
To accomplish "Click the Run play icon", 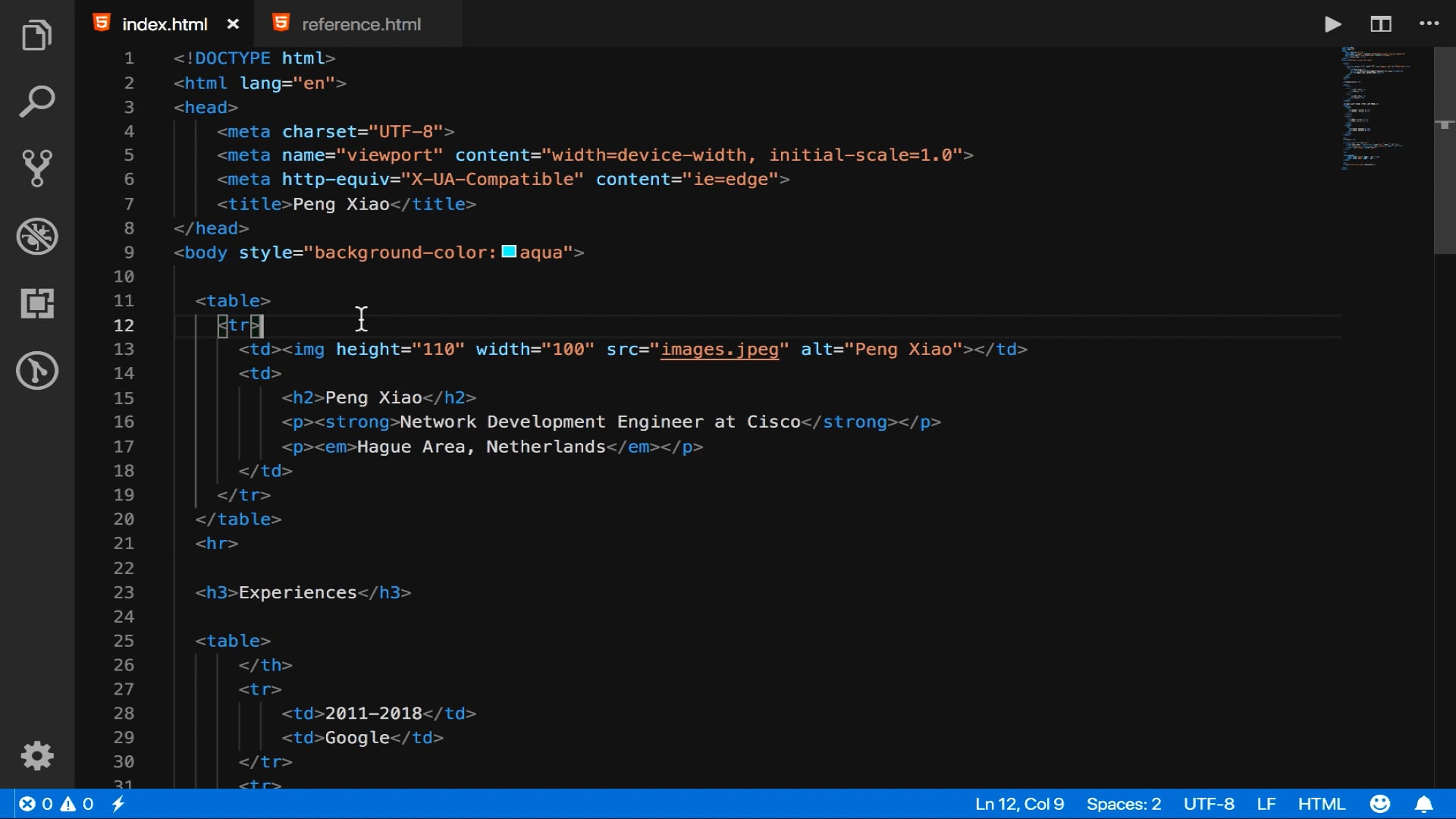I will tap(1332, 24).
